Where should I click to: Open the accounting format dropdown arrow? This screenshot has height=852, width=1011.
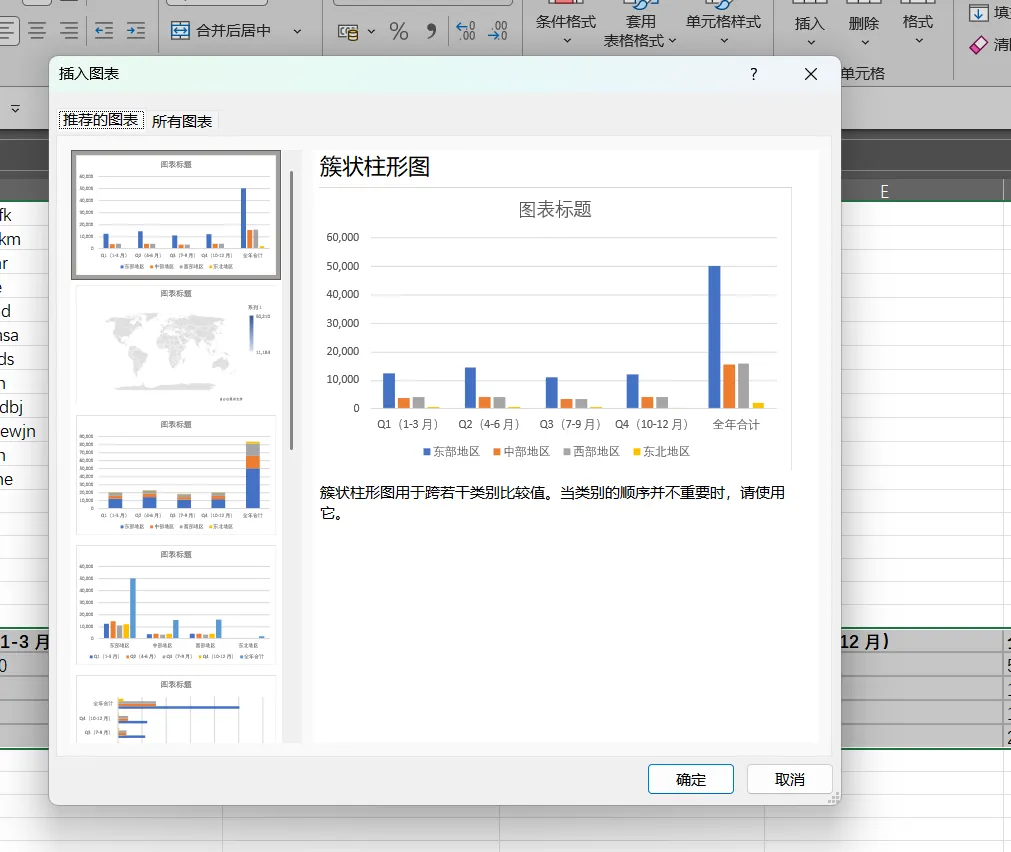tap(371, 31)
